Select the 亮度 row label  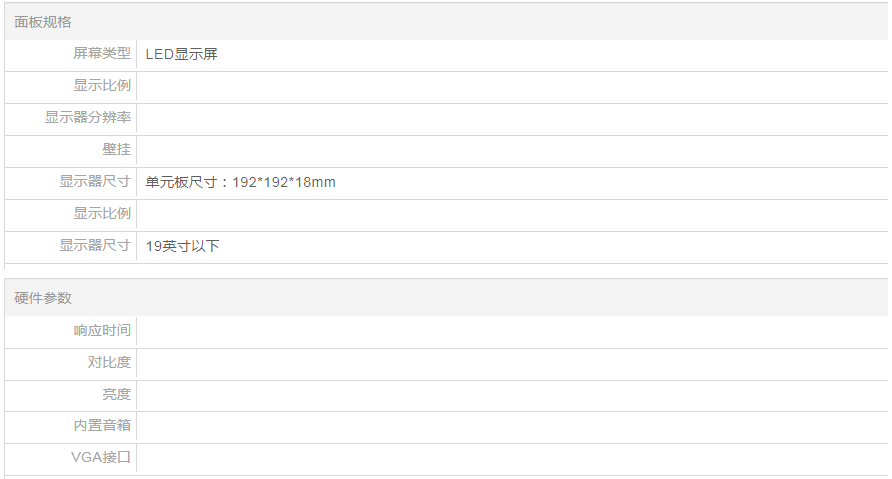pos(116,394)
